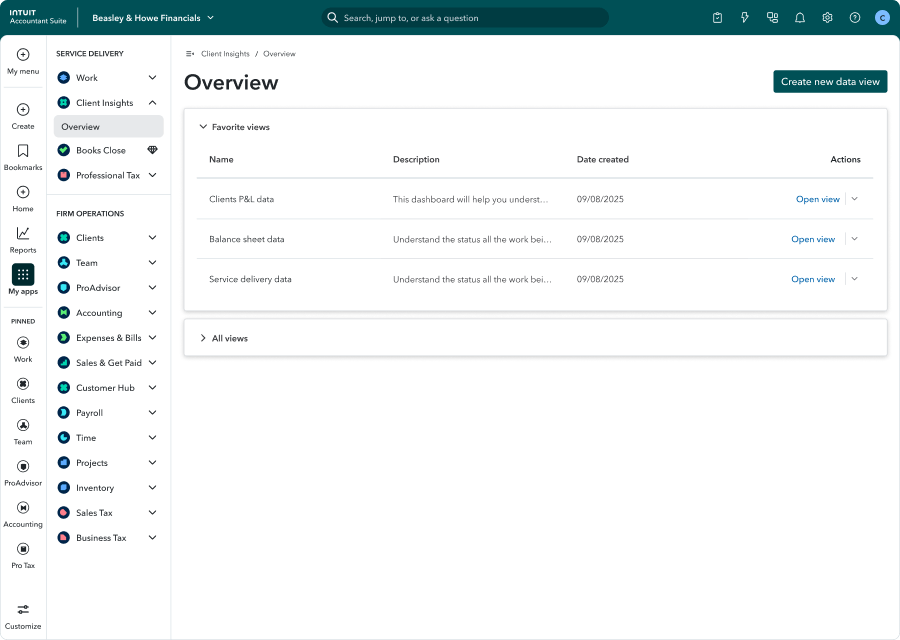900x640 pixels.
Task: Go to Home via the left rail
Action: point(22,198)
